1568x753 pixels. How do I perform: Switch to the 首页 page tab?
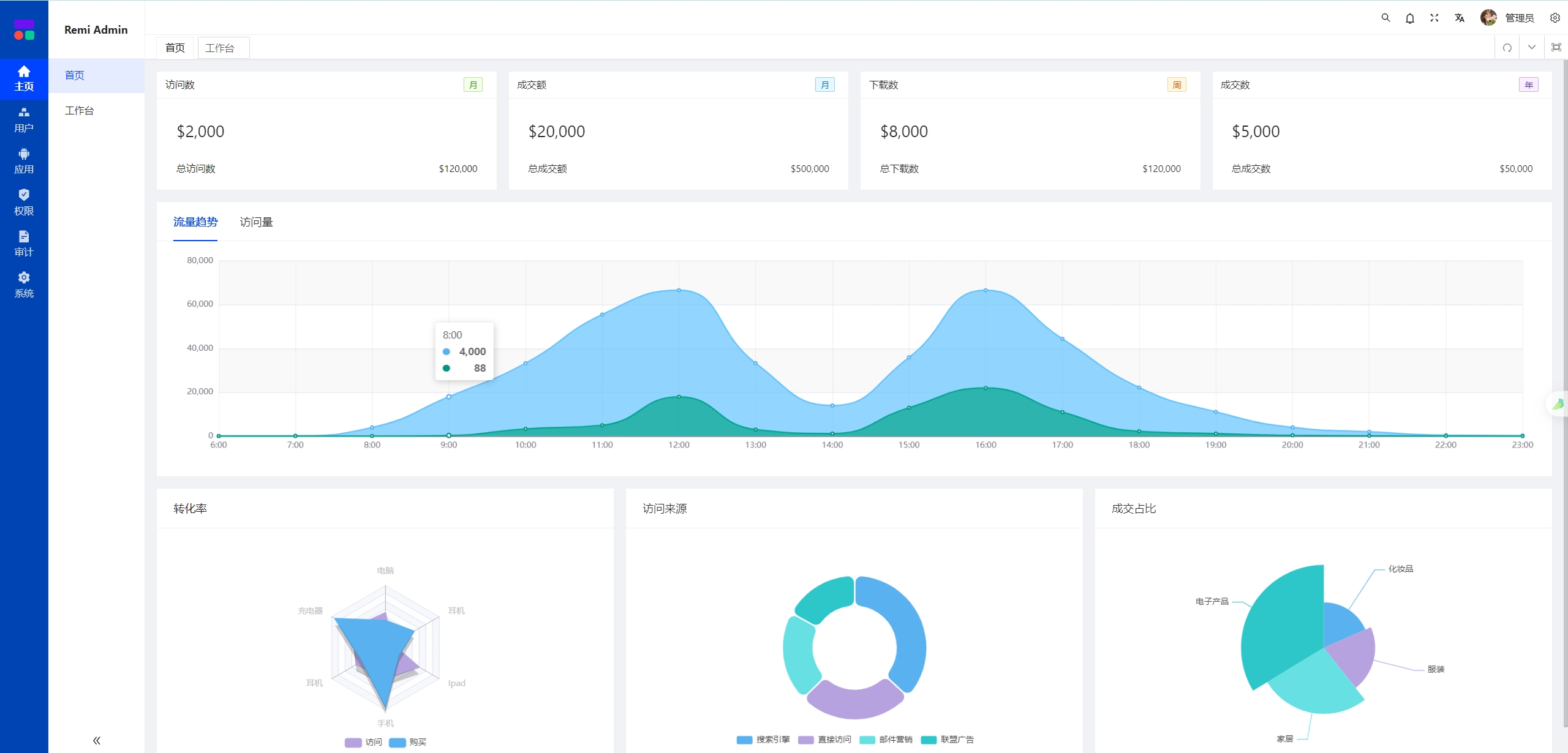click(x=175, y=48)
